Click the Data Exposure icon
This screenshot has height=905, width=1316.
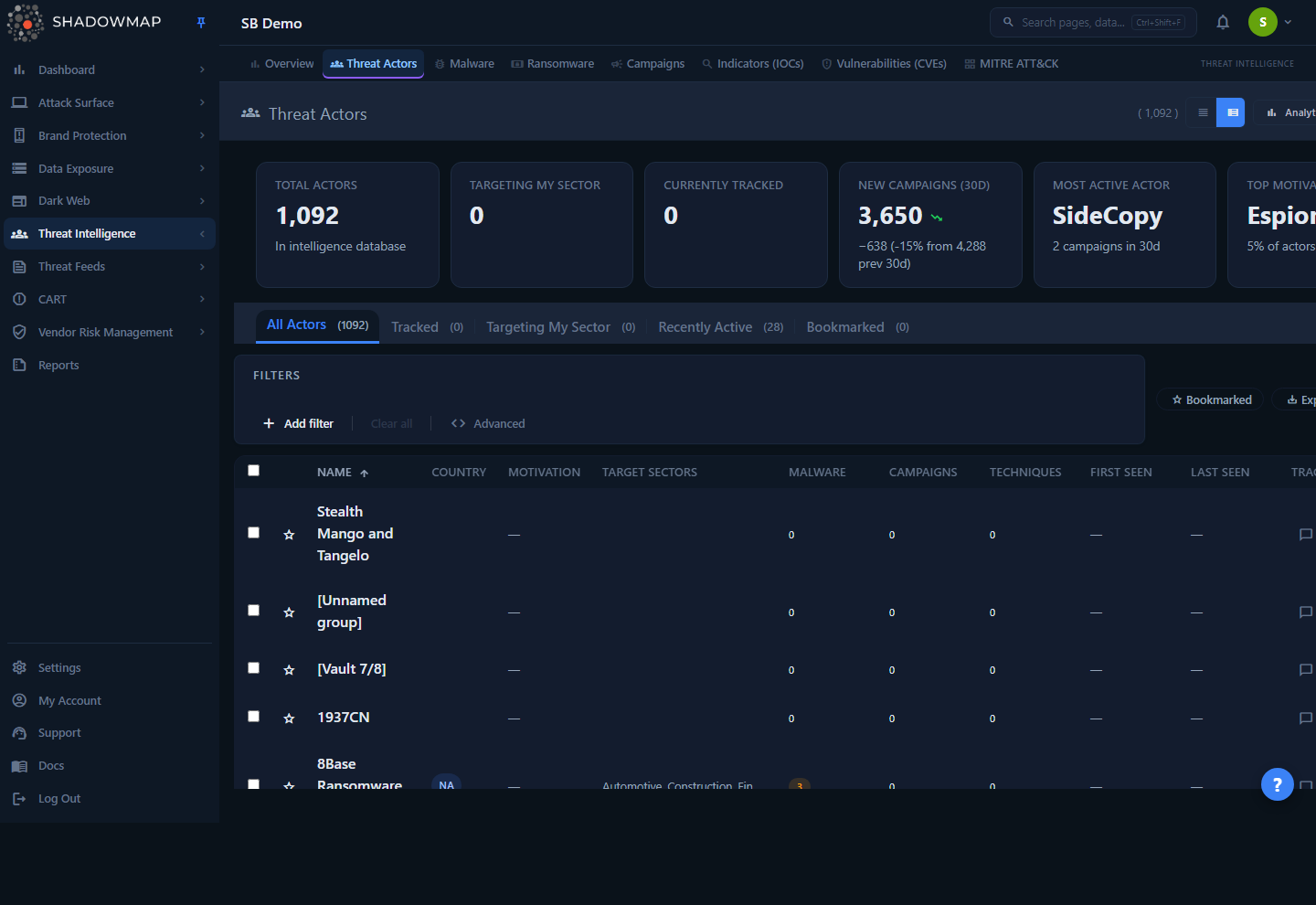[19, 168]
